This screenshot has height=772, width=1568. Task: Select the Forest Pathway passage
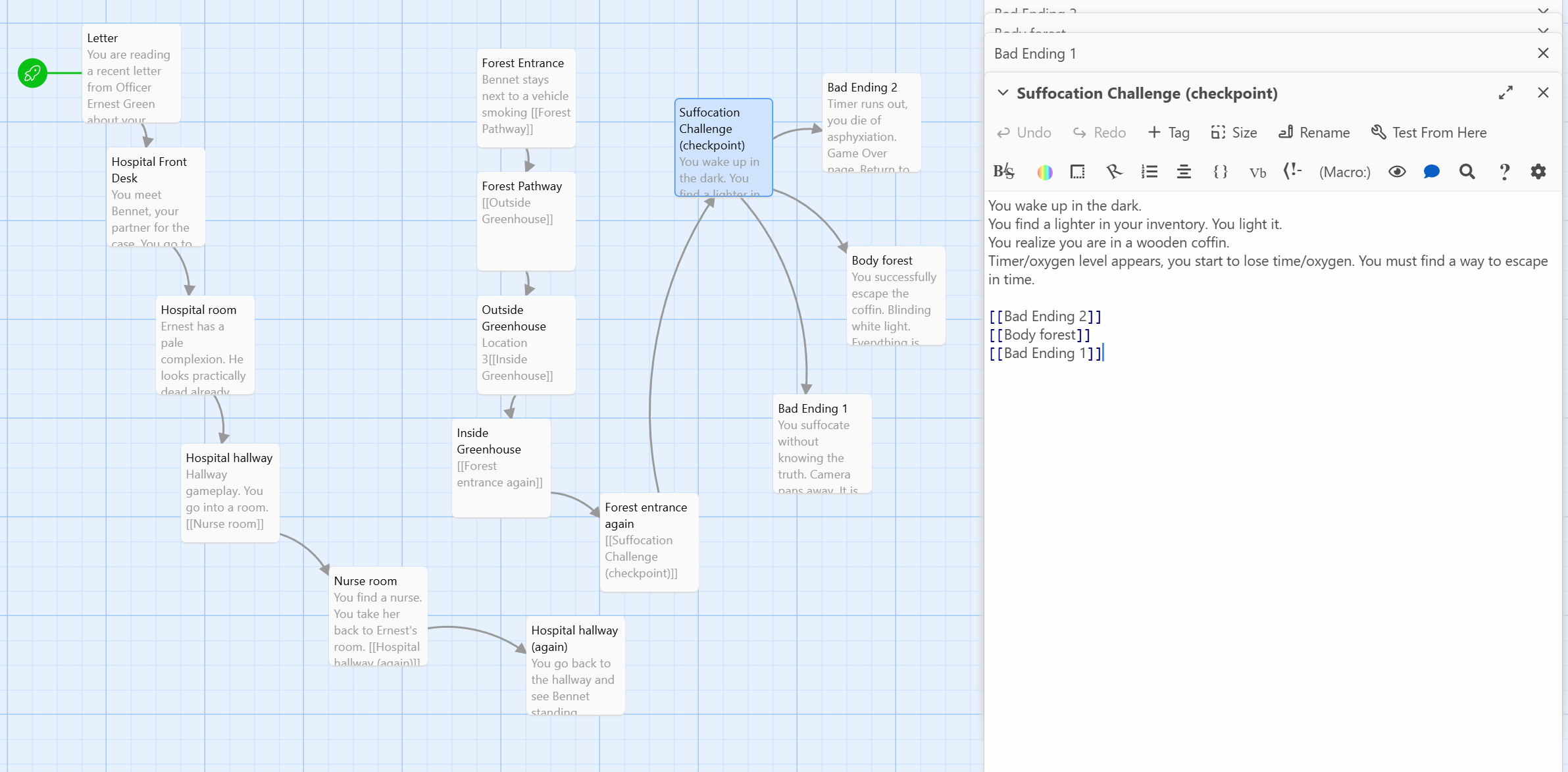tap(526, 221)
